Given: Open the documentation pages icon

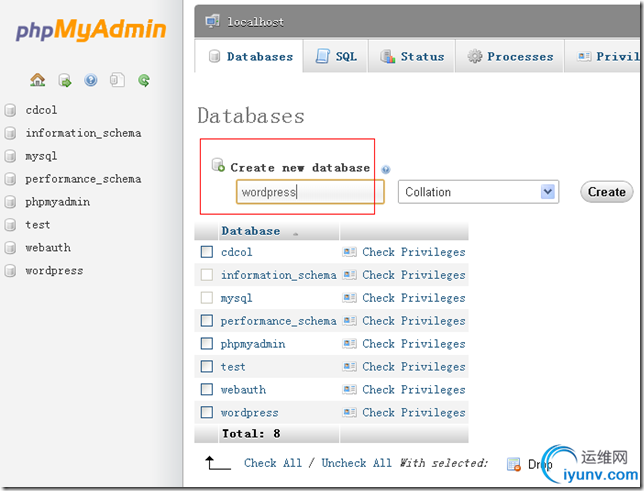Looking at the screenshot, I should coord(117,80).
